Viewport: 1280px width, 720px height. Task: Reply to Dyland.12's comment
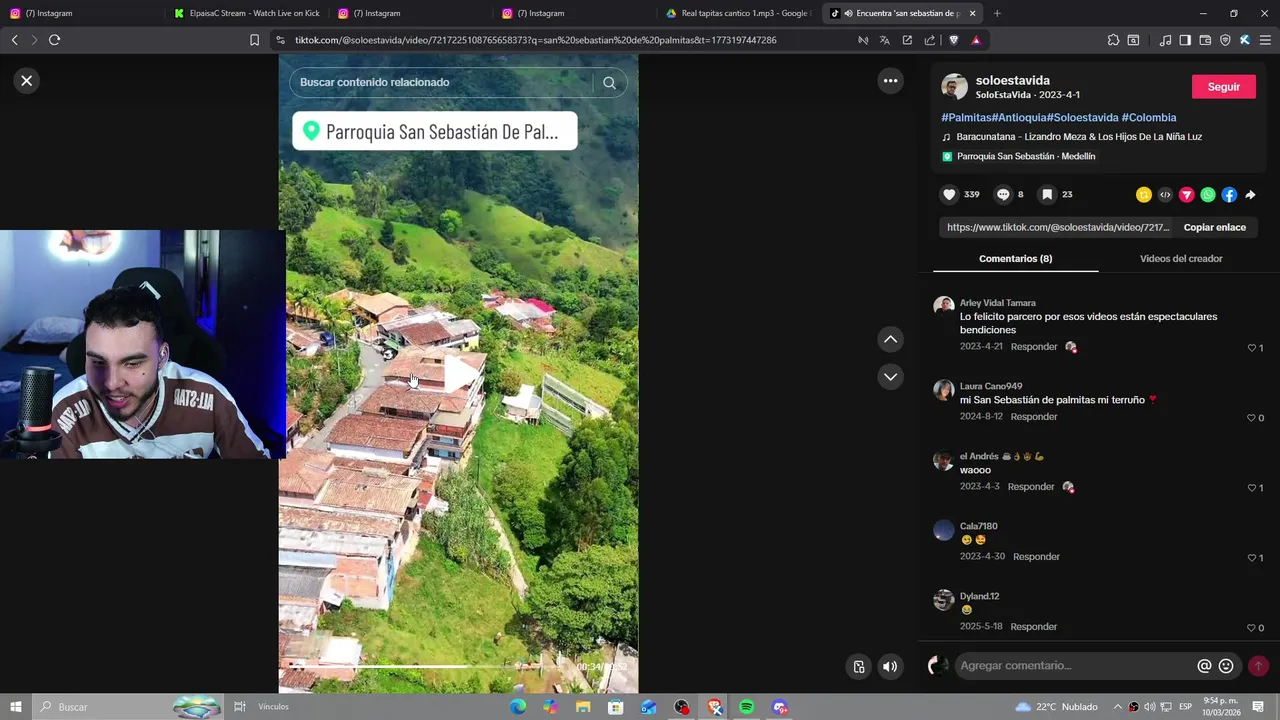point(1034,627)
